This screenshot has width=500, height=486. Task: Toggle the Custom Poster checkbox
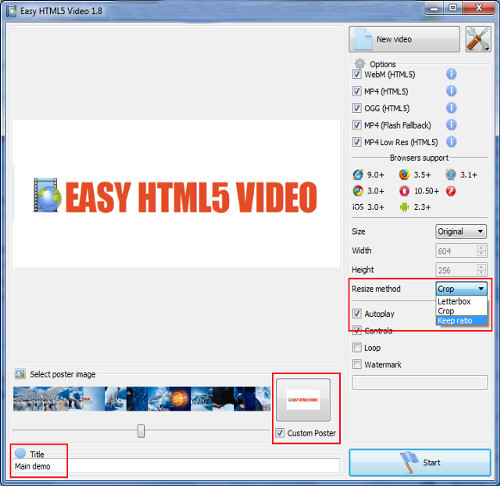(280, 433)
